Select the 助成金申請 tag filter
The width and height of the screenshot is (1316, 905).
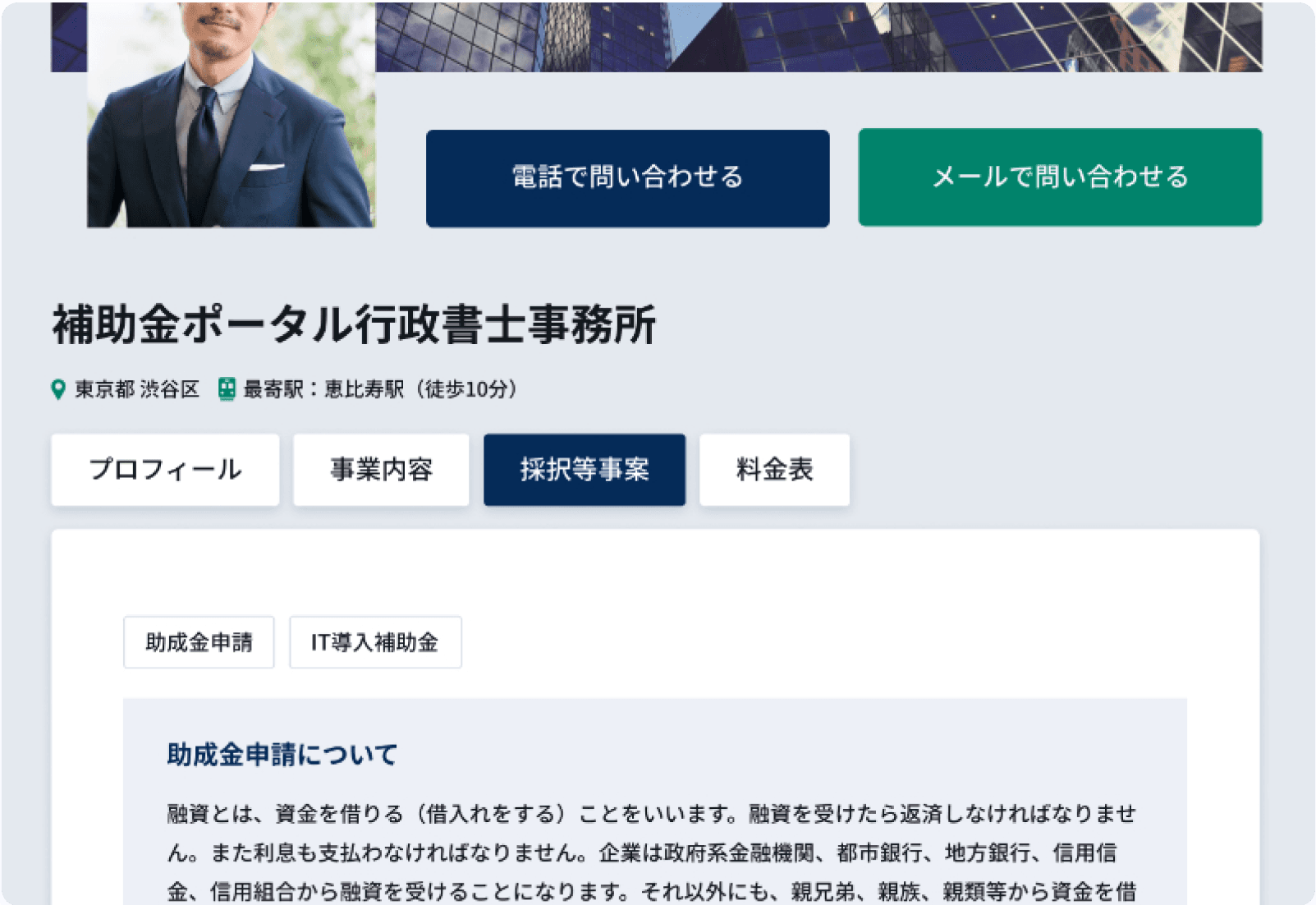[x=199, y=642]
